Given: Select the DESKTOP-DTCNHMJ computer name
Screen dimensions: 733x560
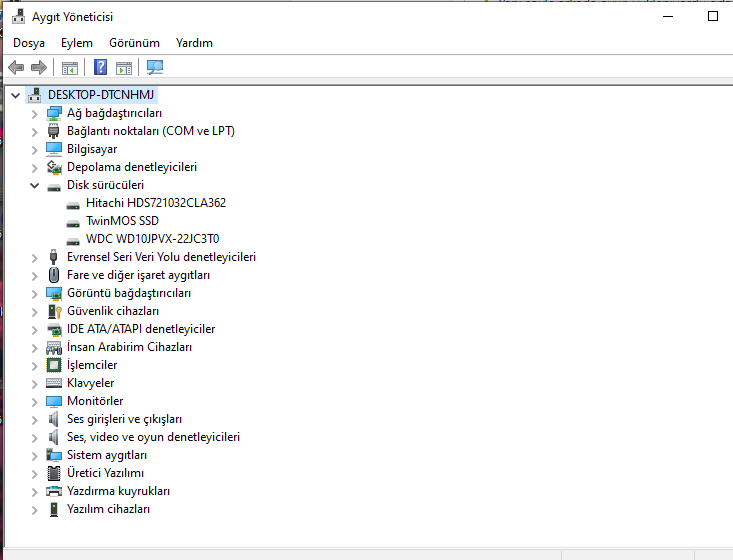Looking at the screenshot, I should pyautogui.click(x=101, y=95).
